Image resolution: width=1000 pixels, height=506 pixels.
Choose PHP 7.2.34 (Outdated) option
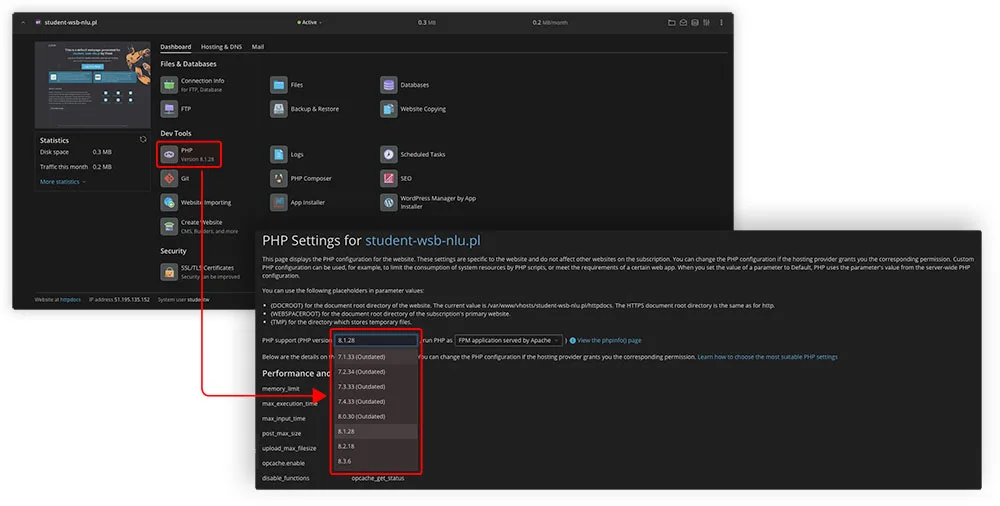[x=376, y=371]
